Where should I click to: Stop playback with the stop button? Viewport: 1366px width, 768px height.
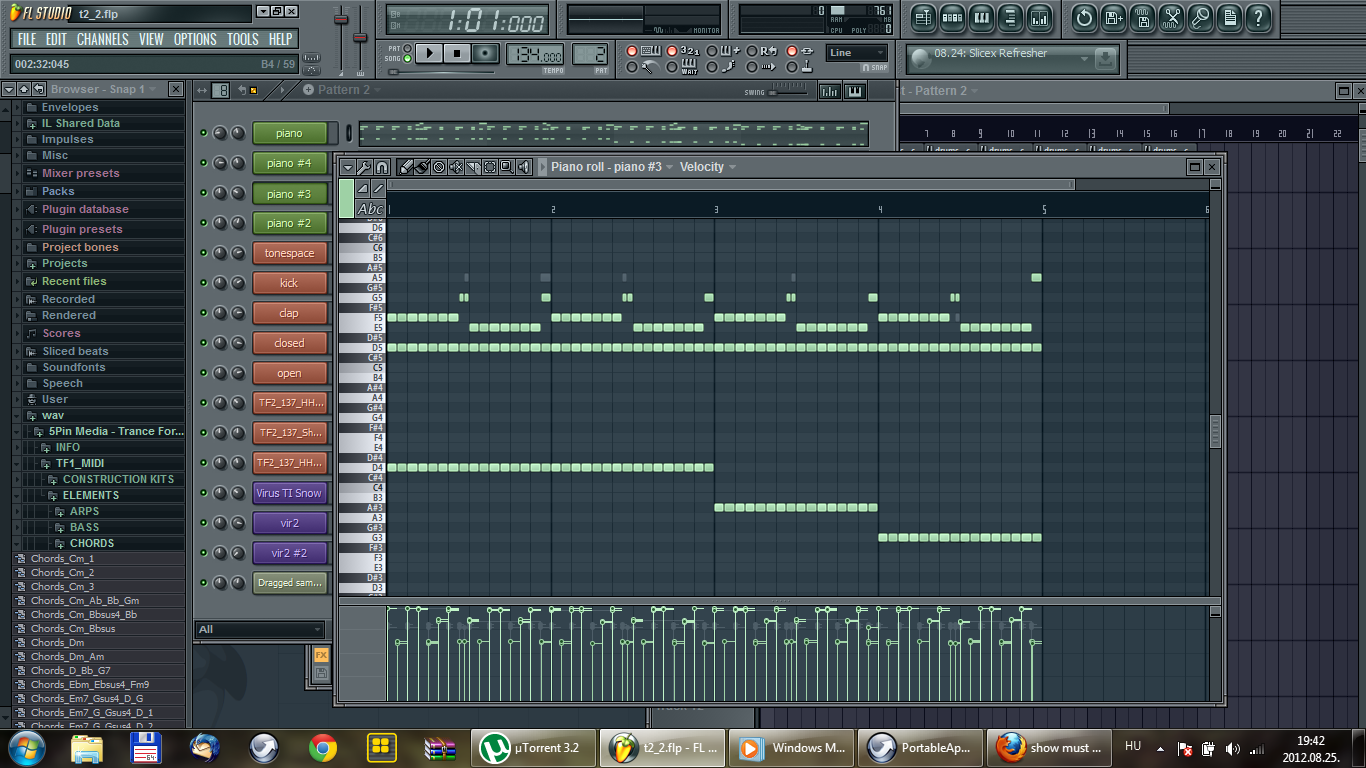coord(457,53)
